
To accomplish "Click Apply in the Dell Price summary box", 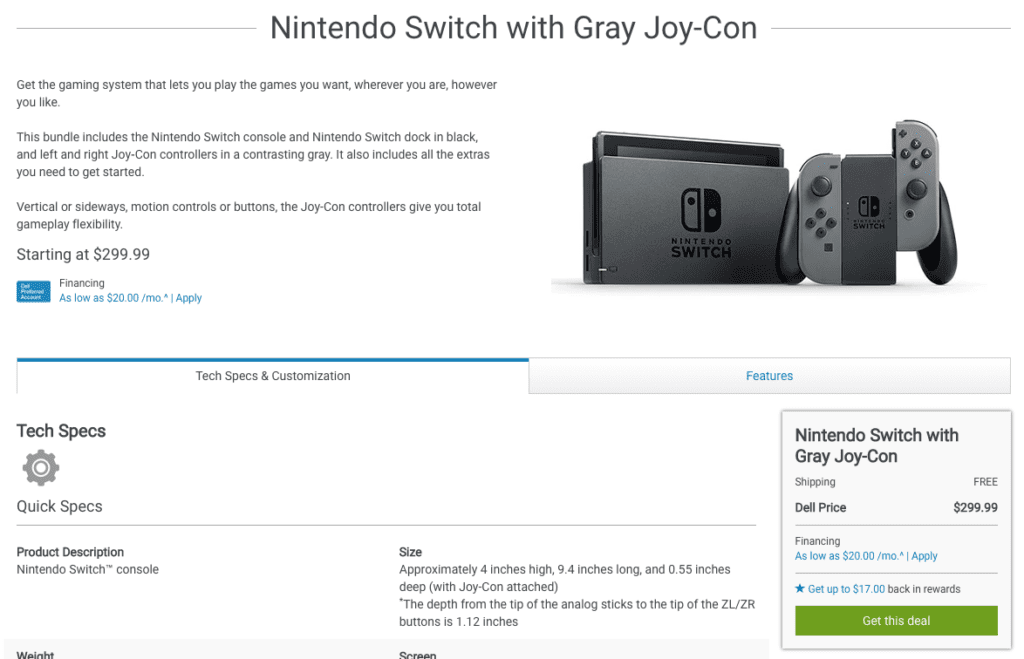I will [x=925, y=556].
